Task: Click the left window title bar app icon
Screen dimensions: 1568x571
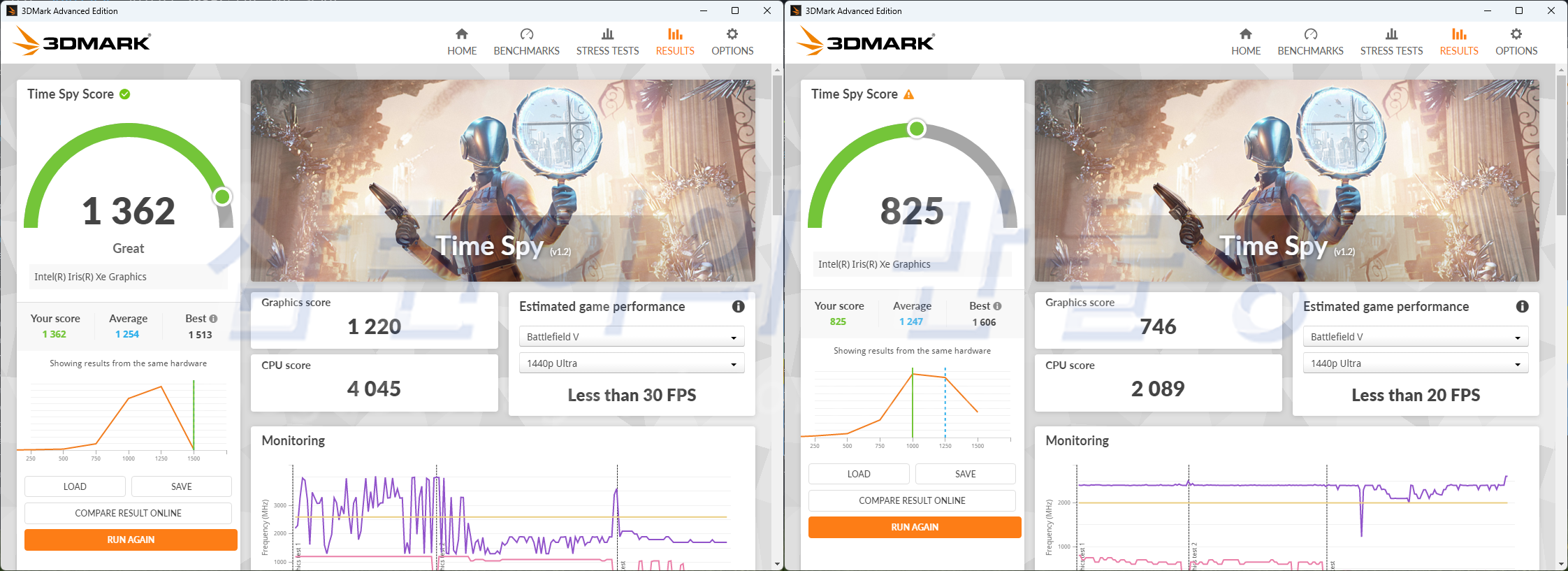Action: 11,10
